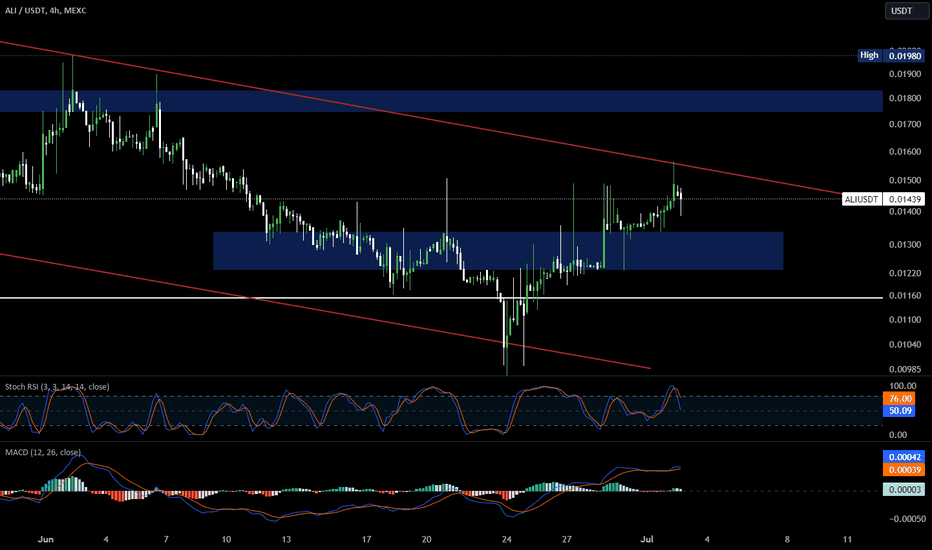The height and width of the screenshot is (550, 932).
Task: Click the 0.01160 price axis label
Action: point(905,296)
